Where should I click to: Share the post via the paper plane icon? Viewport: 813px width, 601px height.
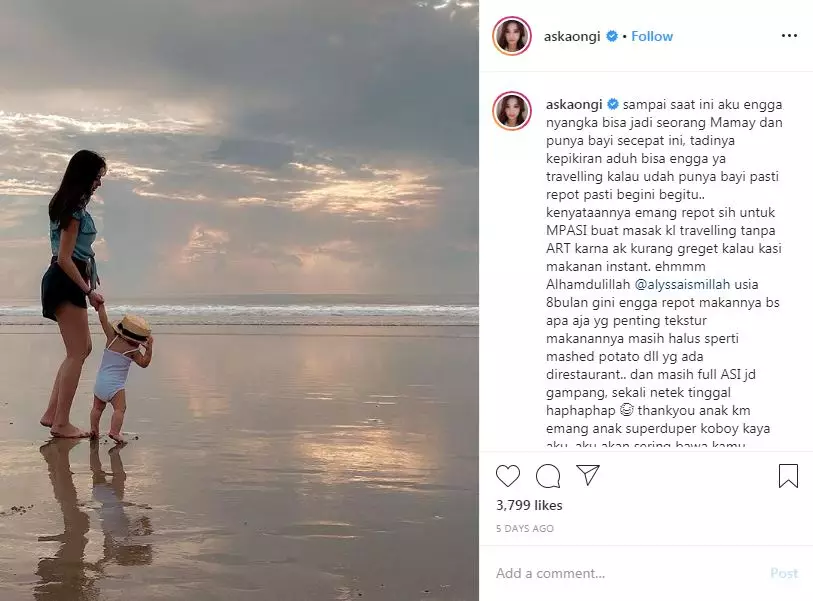point(590,477)
